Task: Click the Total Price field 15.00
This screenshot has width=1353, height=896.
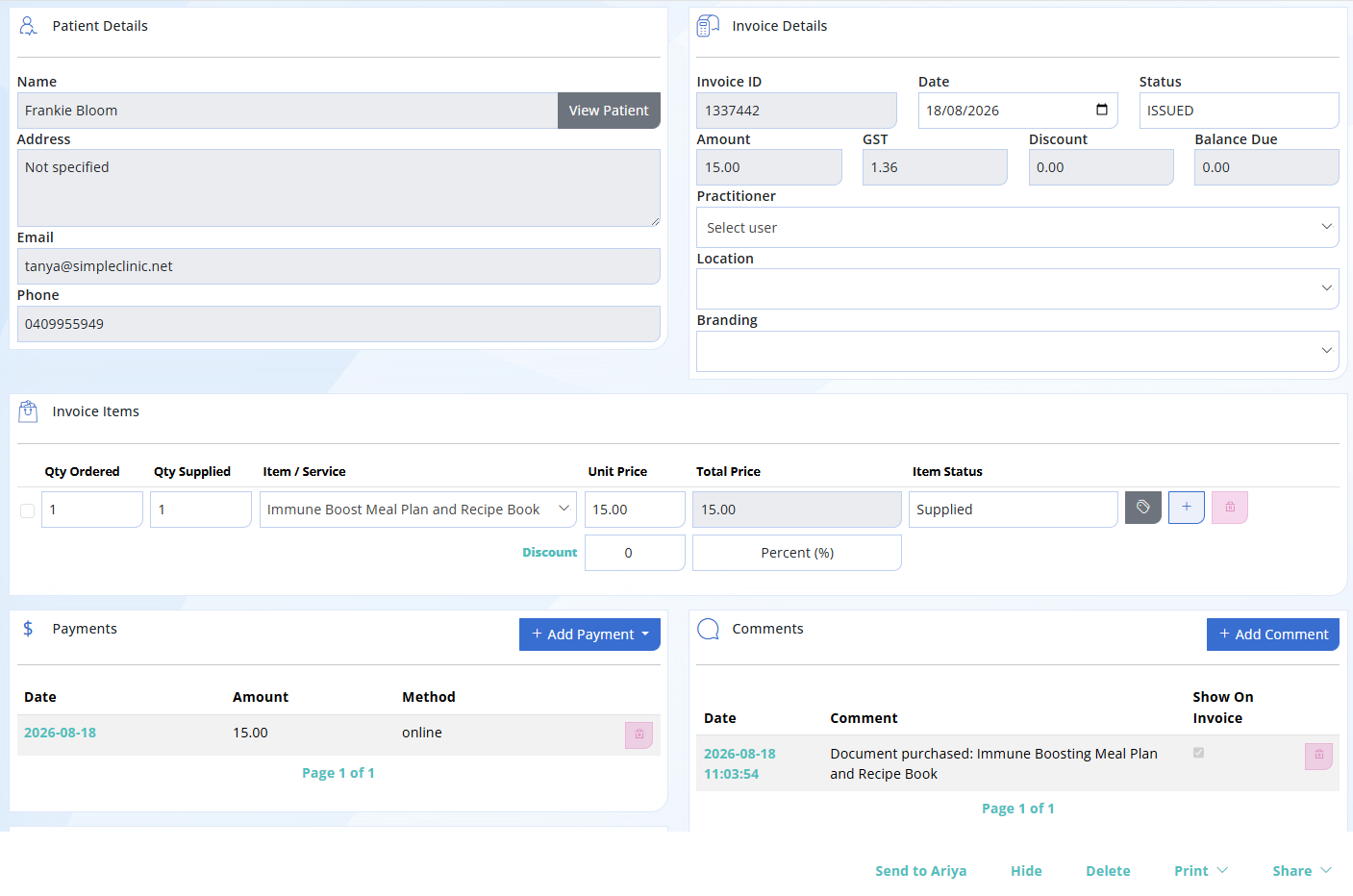Action: [x=797, y=510]
